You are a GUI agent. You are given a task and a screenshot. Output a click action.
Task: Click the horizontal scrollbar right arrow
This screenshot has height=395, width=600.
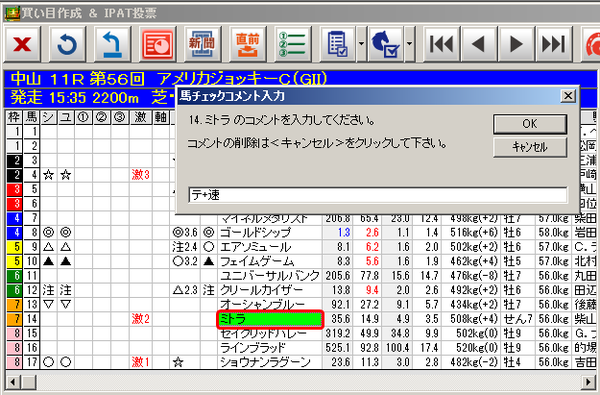tap(588, 382)
